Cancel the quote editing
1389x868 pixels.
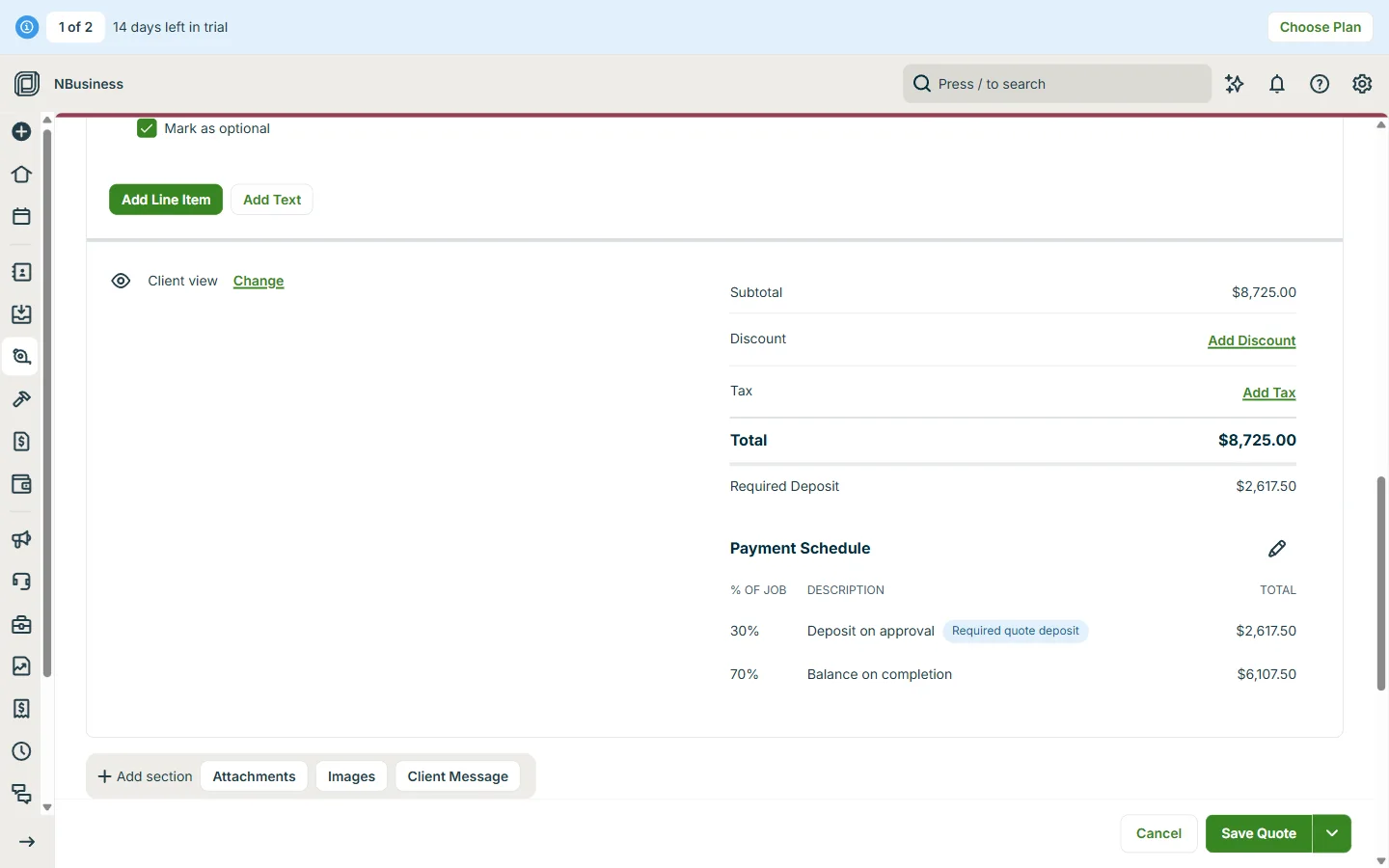click(1158, 833)
